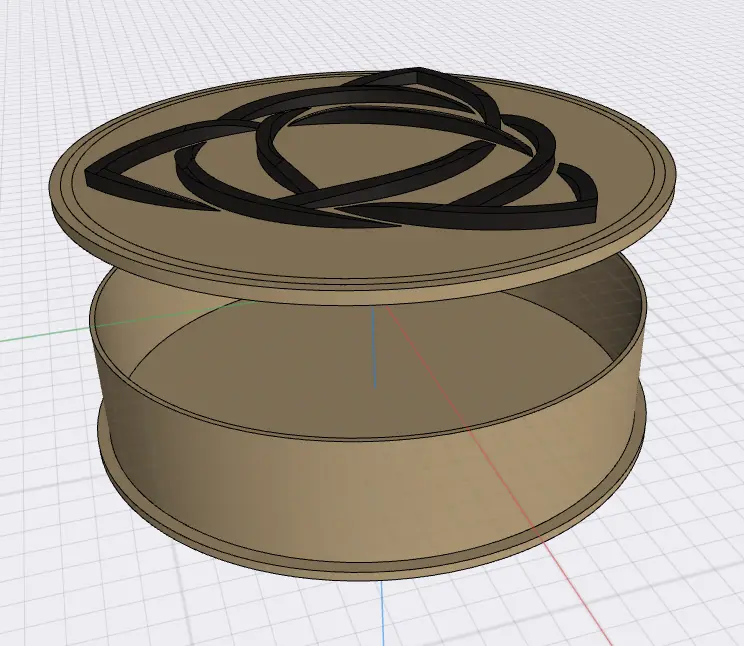Click empty grid in top-left corner to deselect

40,40
